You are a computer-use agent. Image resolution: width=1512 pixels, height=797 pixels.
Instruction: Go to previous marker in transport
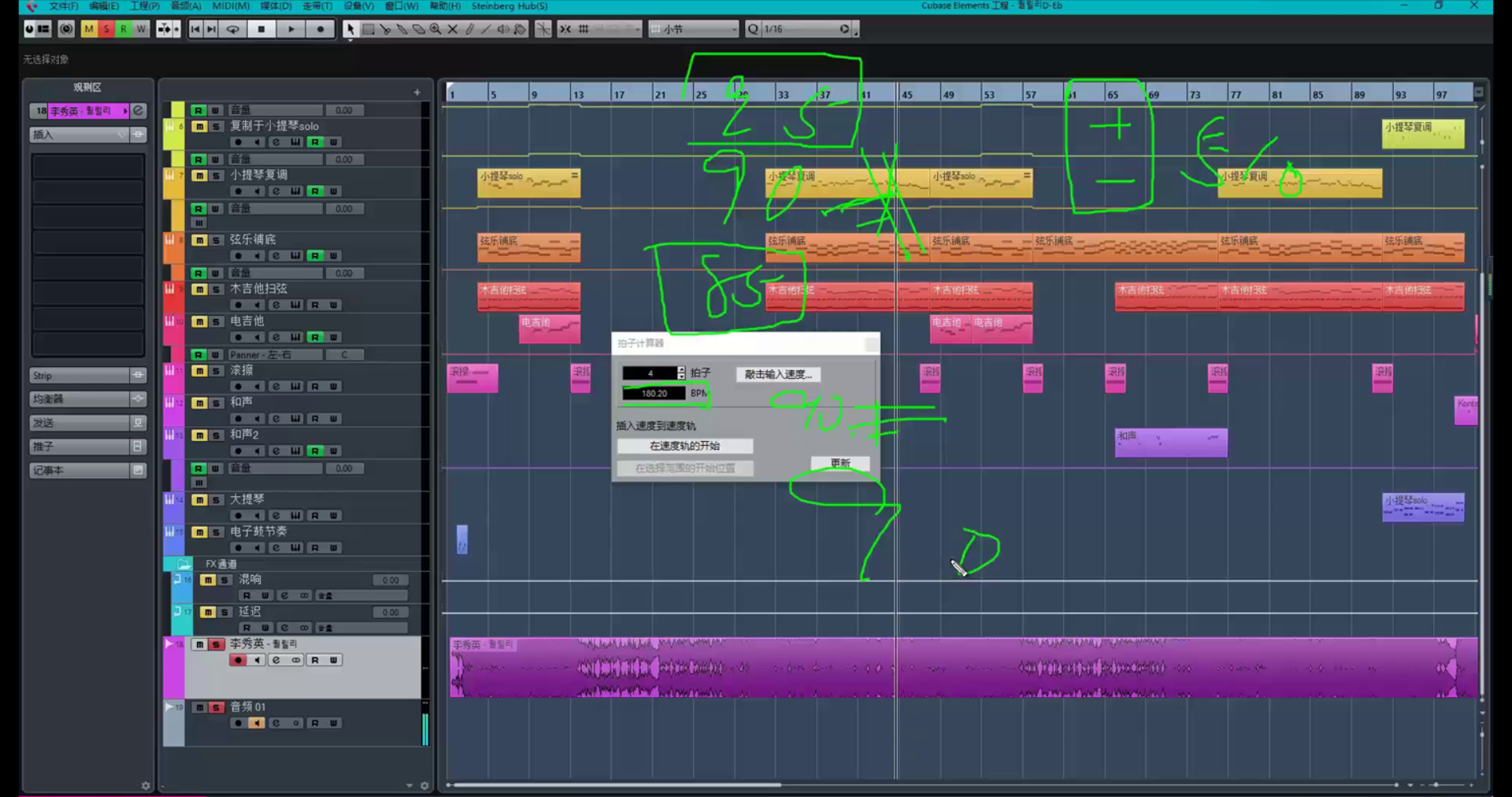(x=195, y=29)
